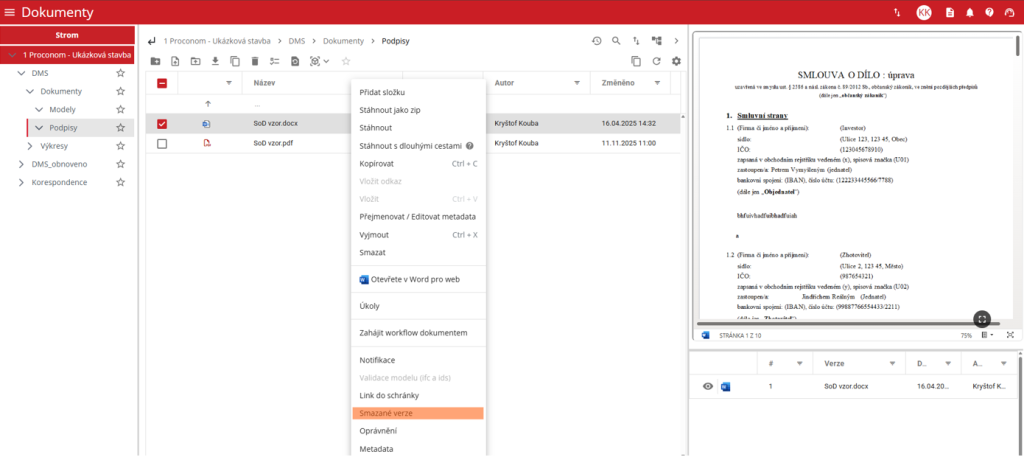This screenshot has height=457, width=1024.
Task: Click the fullscreen button on document preview
Action: [x=982, y=318]
